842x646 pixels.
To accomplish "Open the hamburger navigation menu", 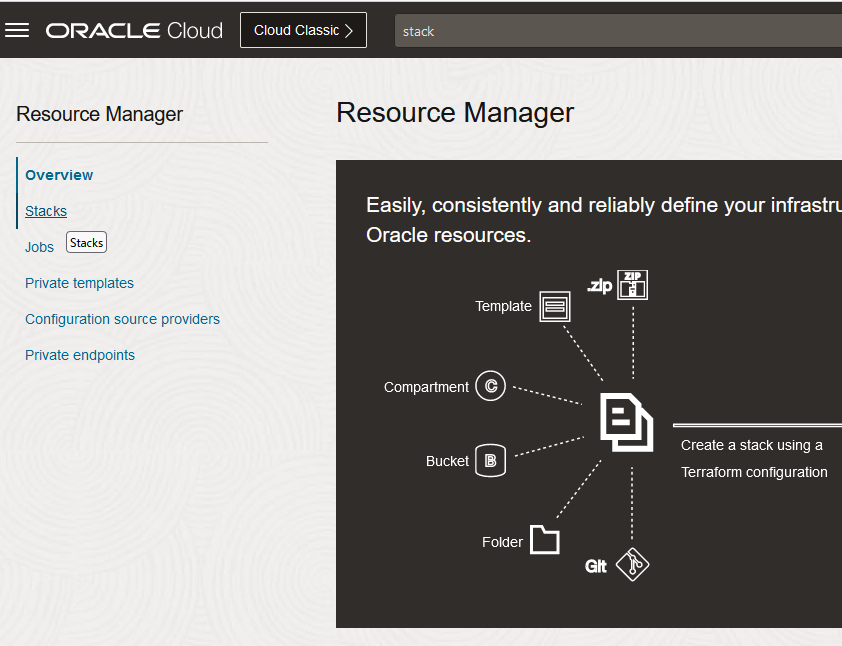I will click(17, 30).
